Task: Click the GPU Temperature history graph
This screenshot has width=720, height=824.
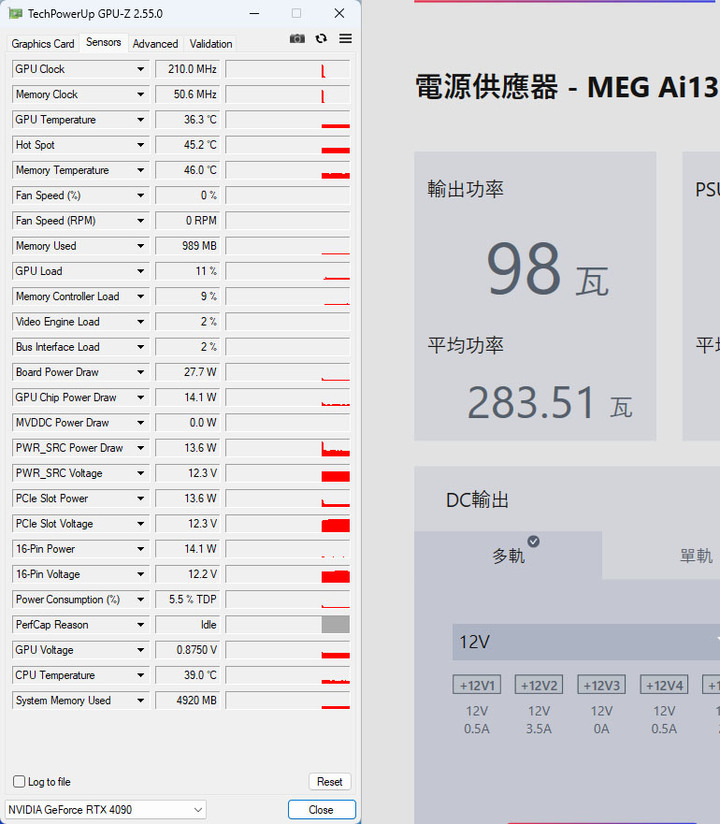Action: [x=287, y=119]
